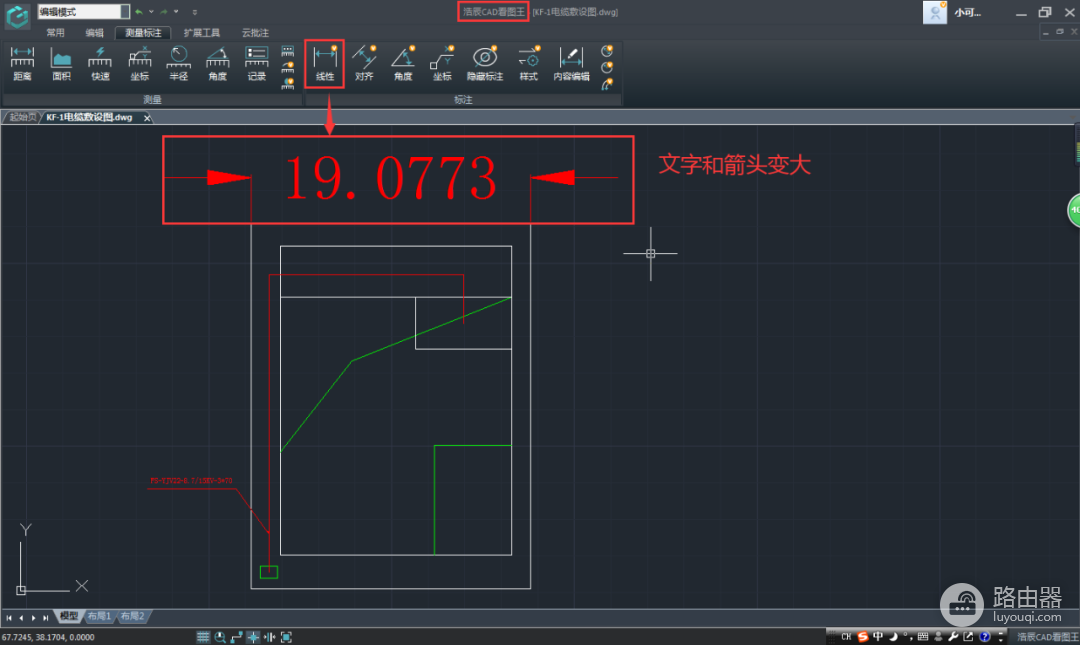
Task: Go to next layout tab arrow
Action: coord(34,617)
